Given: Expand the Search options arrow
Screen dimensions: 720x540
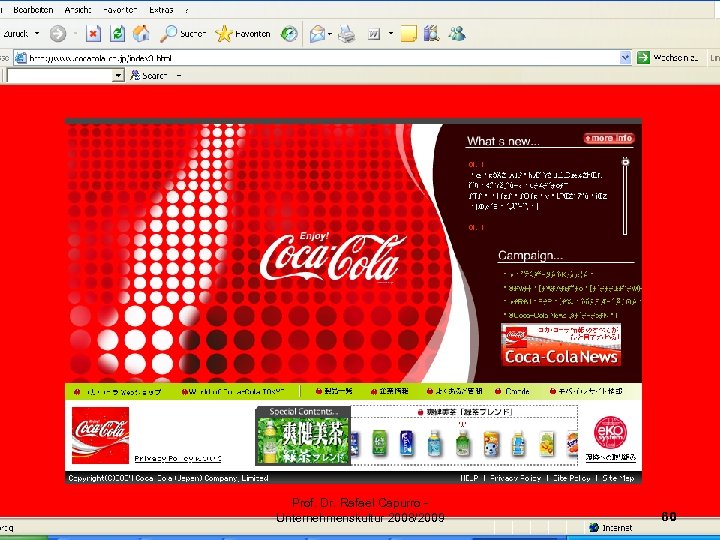Looking at the screenshot, I should pos(179,75).
